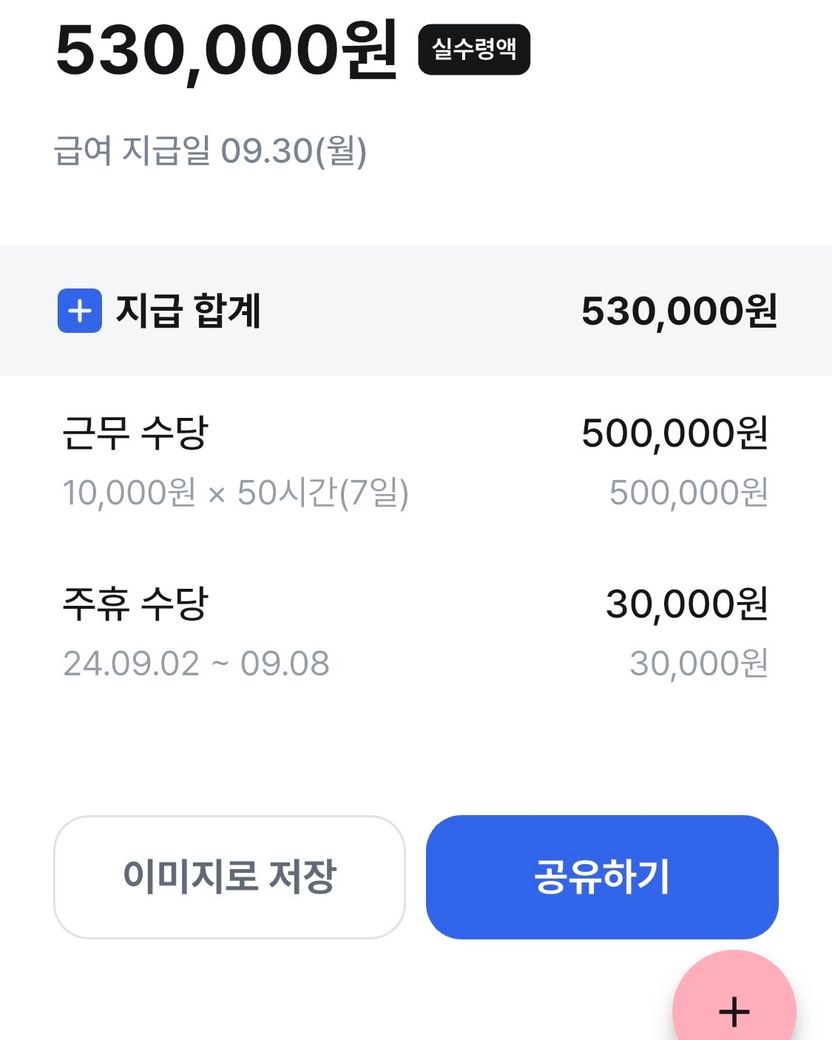Click the gray 500,000원 sub-amount
This screenshot has height=1040, width=832.
(689, 492)
